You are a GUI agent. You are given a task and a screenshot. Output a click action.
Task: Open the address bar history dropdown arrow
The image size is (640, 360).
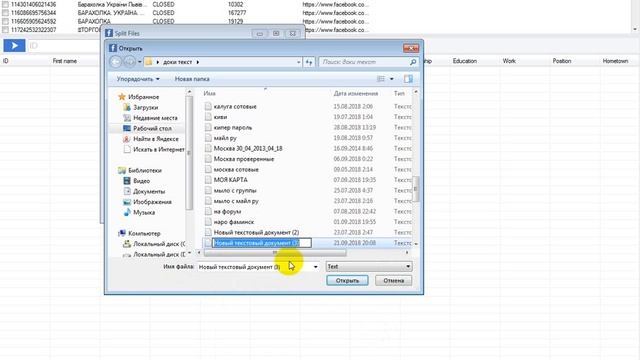[298, 62]
